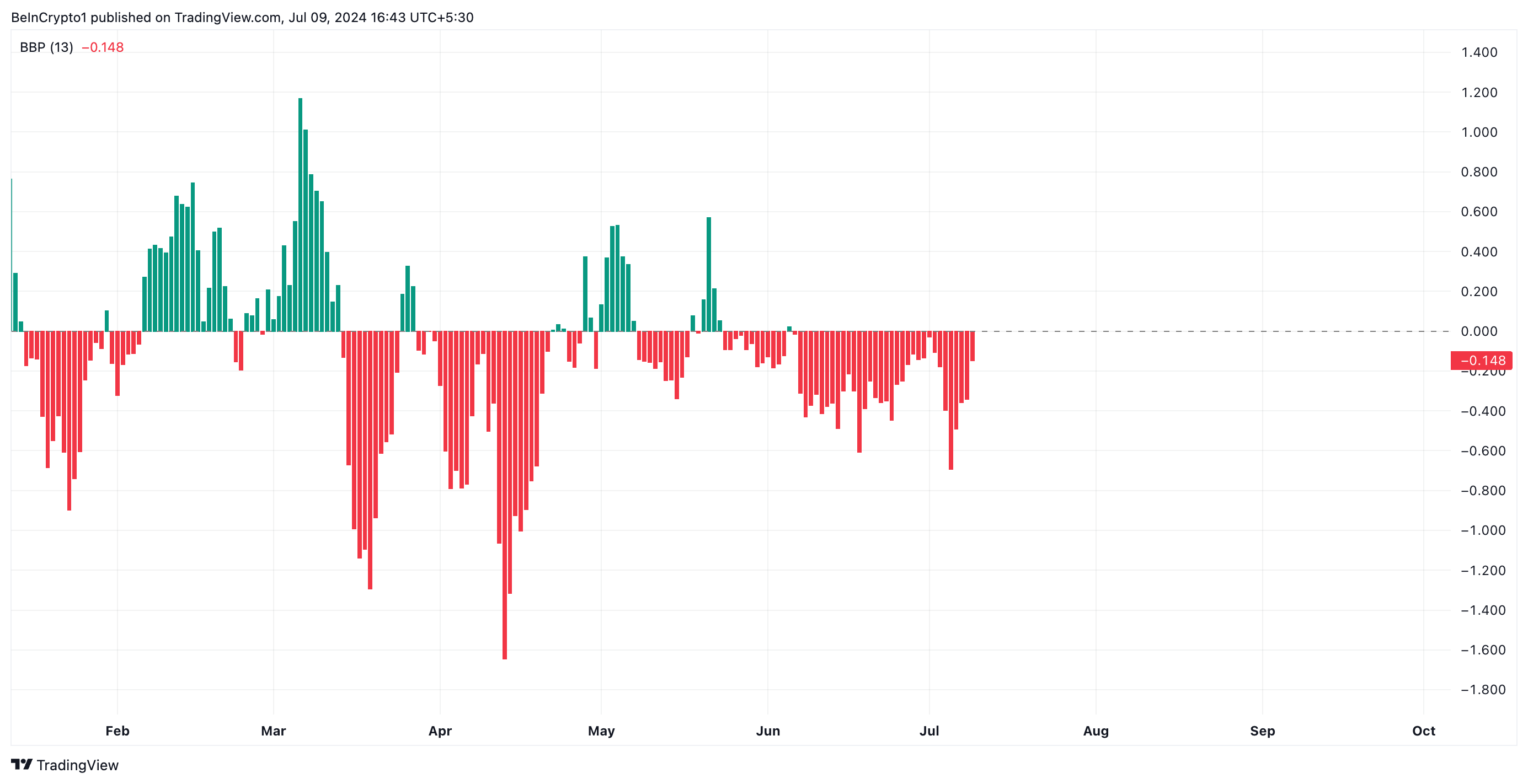Image resolution: width=1528 pixels, height=784 pixels.
Task: Click the red -0.148 price scale tag
Action: (x=1481, y=360)
